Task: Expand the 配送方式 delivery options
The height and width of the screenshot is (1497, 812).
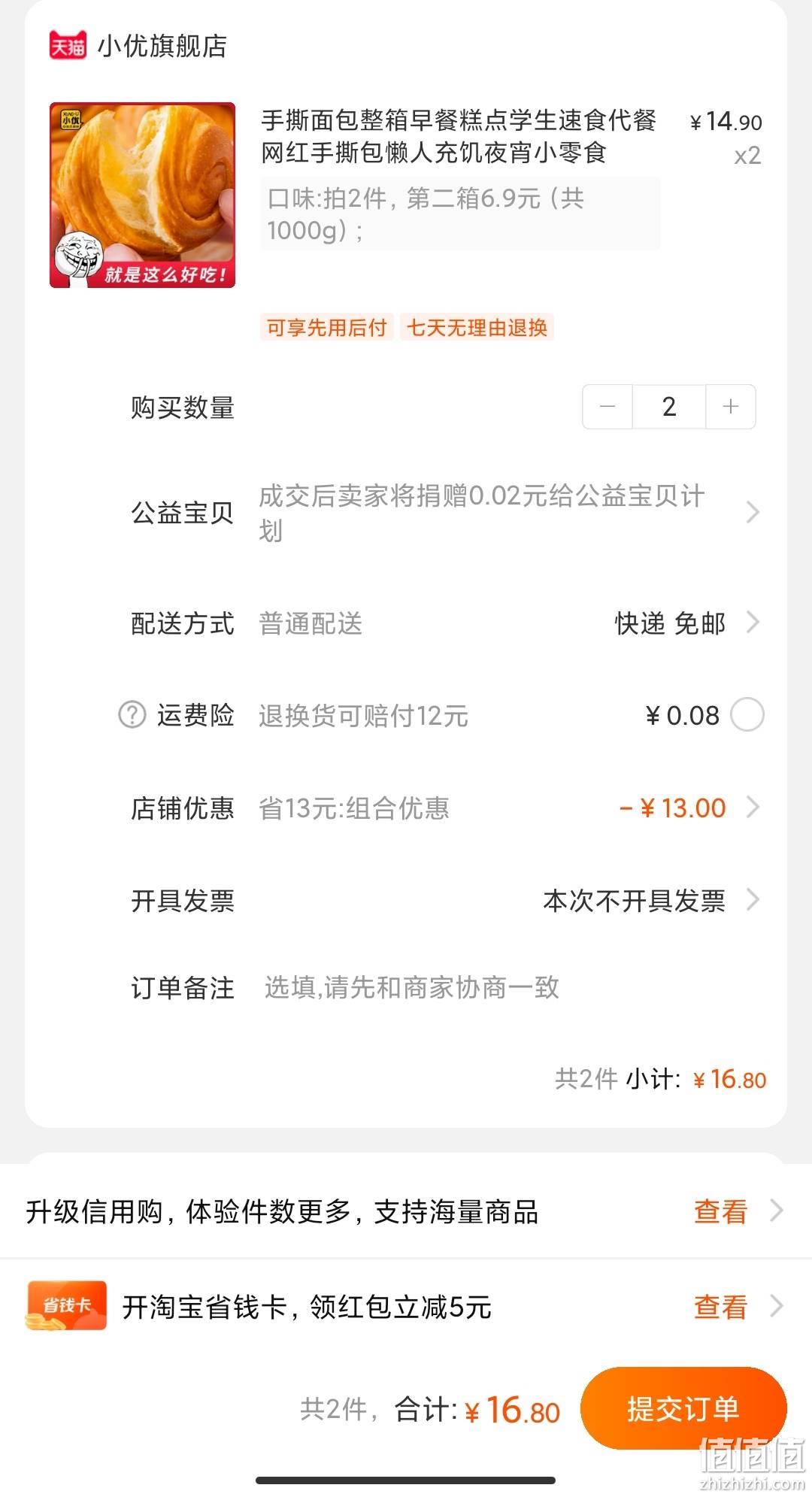Action: [x=752, y=623]
